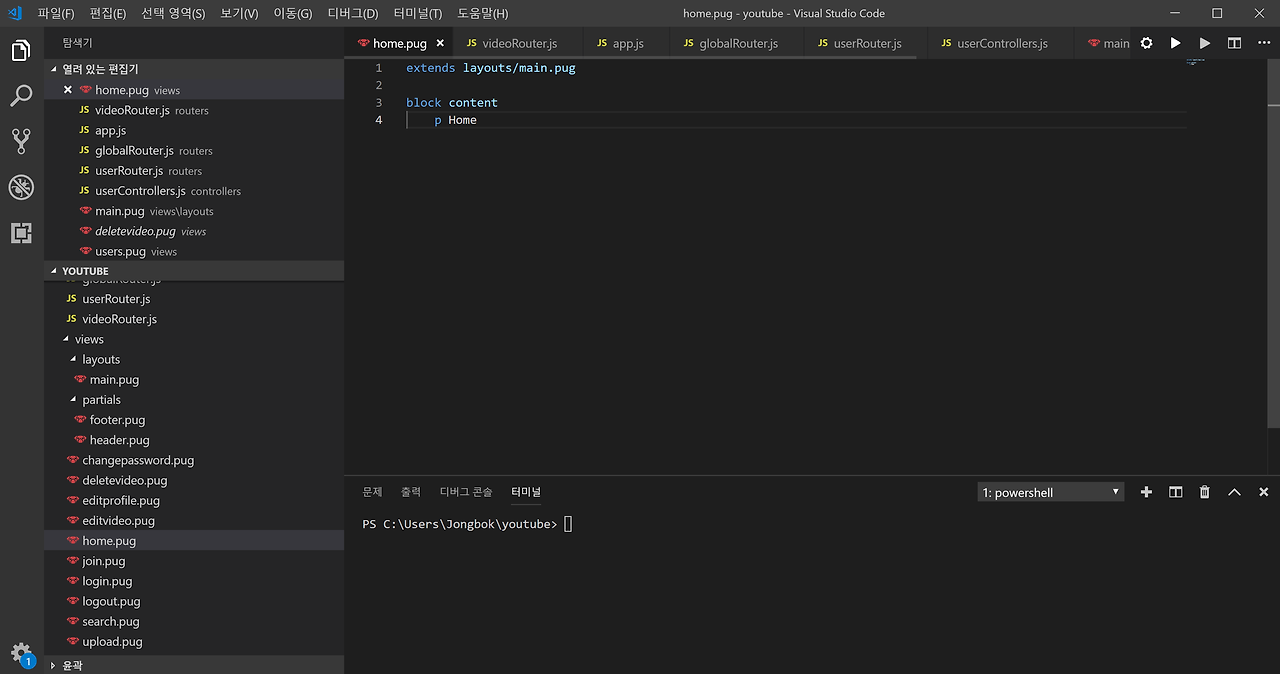Switch to the userControllers.js editor tab
This screenshot has width=1280, height=674.
[x=1001, y=43]
